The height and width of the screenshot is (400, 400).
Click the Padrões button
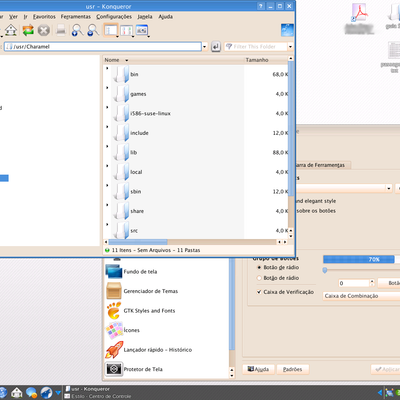[293, 369]
